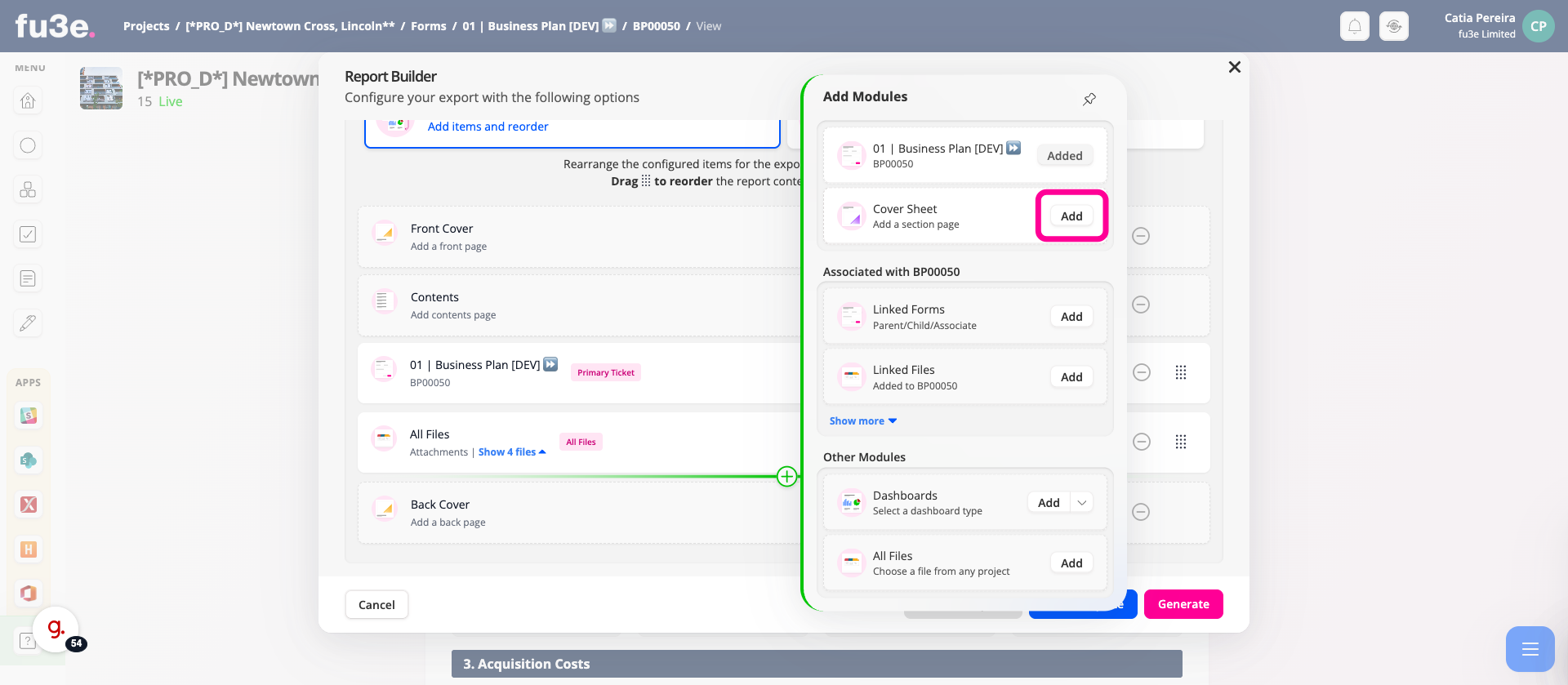Click the Primary Ticket tag
The width and height of the screenshot is (1568, 685).
click(x=606, y=373)
